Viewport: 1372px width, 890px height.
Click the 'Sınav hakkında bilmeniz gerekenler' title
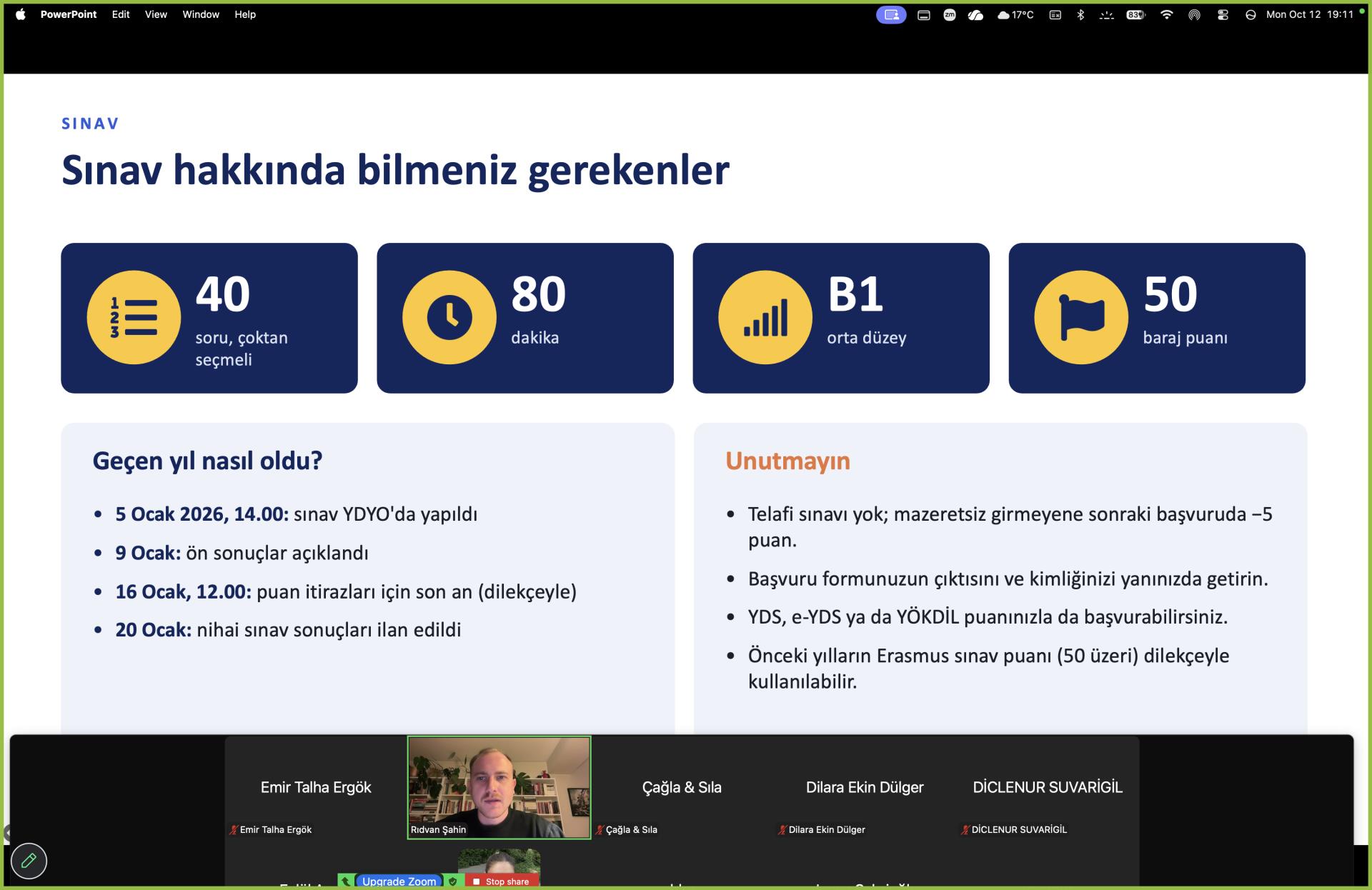[x=395, y=170]
